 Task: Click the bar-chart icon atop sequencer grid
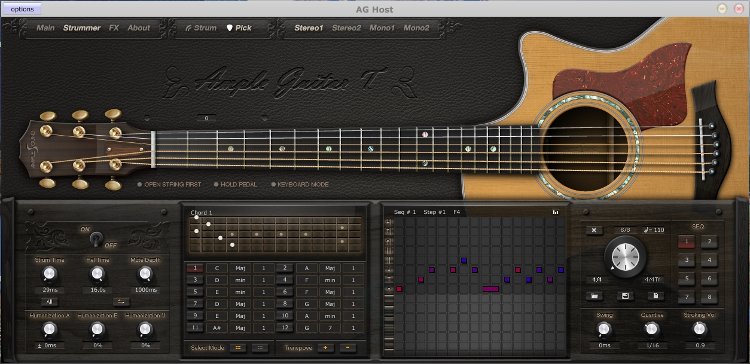[x=555, y=212]
